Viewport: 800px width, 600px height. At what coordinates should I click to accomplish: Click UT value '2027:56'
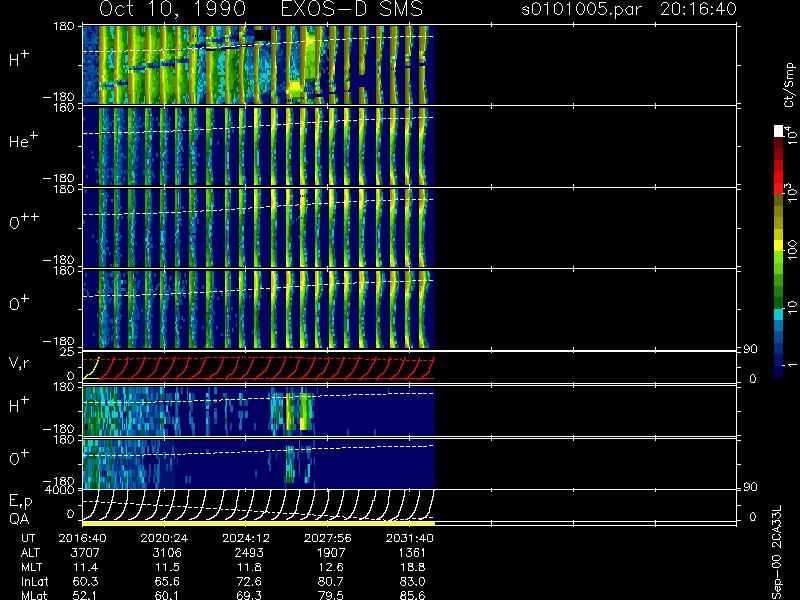[328, 538]
